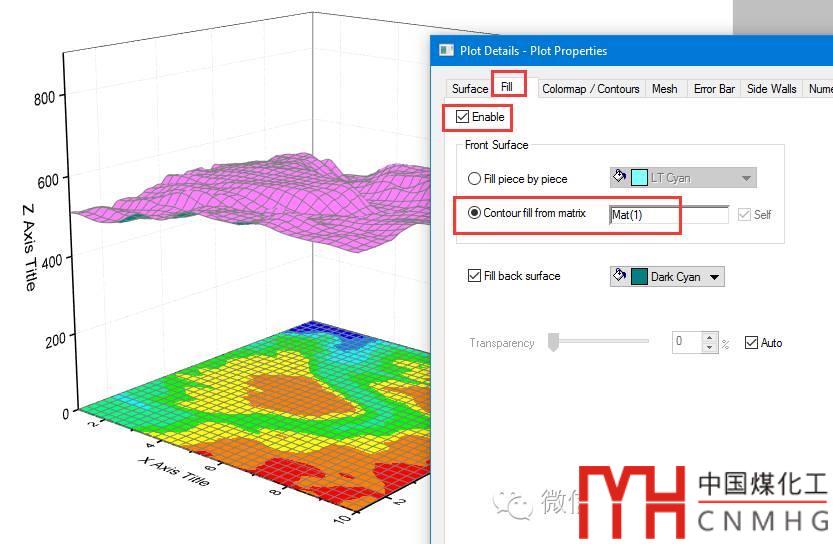This screenshot has width=833, height=544.
Task: Toggle the Auto transparency checkbox
Action: point(751,343)
